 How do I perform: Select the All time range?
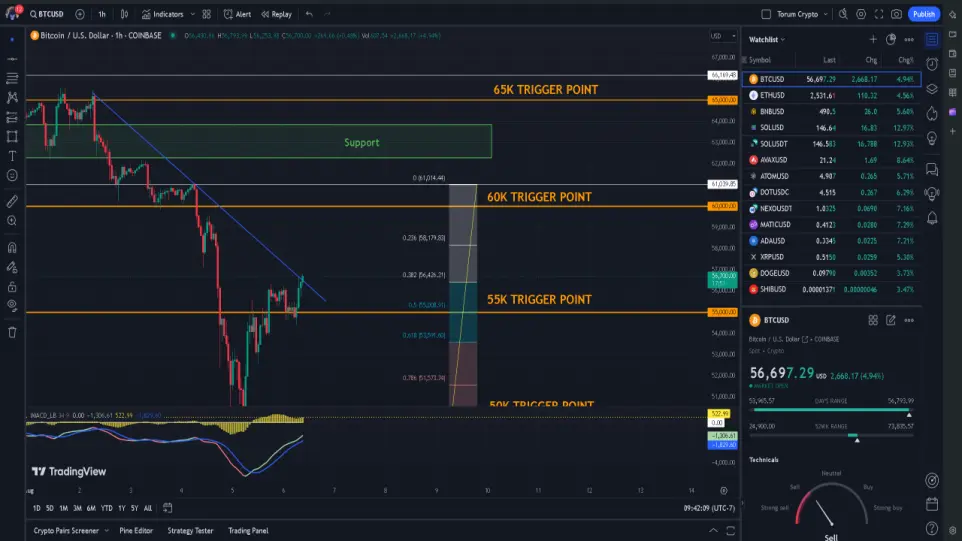pos(147,508)
